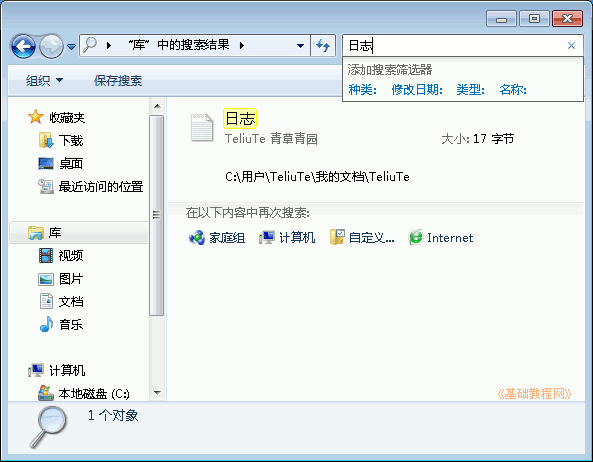Viewport: 593px width, 462px height.
Task: Clear the search box with the X icon
Action: point(571,46)
